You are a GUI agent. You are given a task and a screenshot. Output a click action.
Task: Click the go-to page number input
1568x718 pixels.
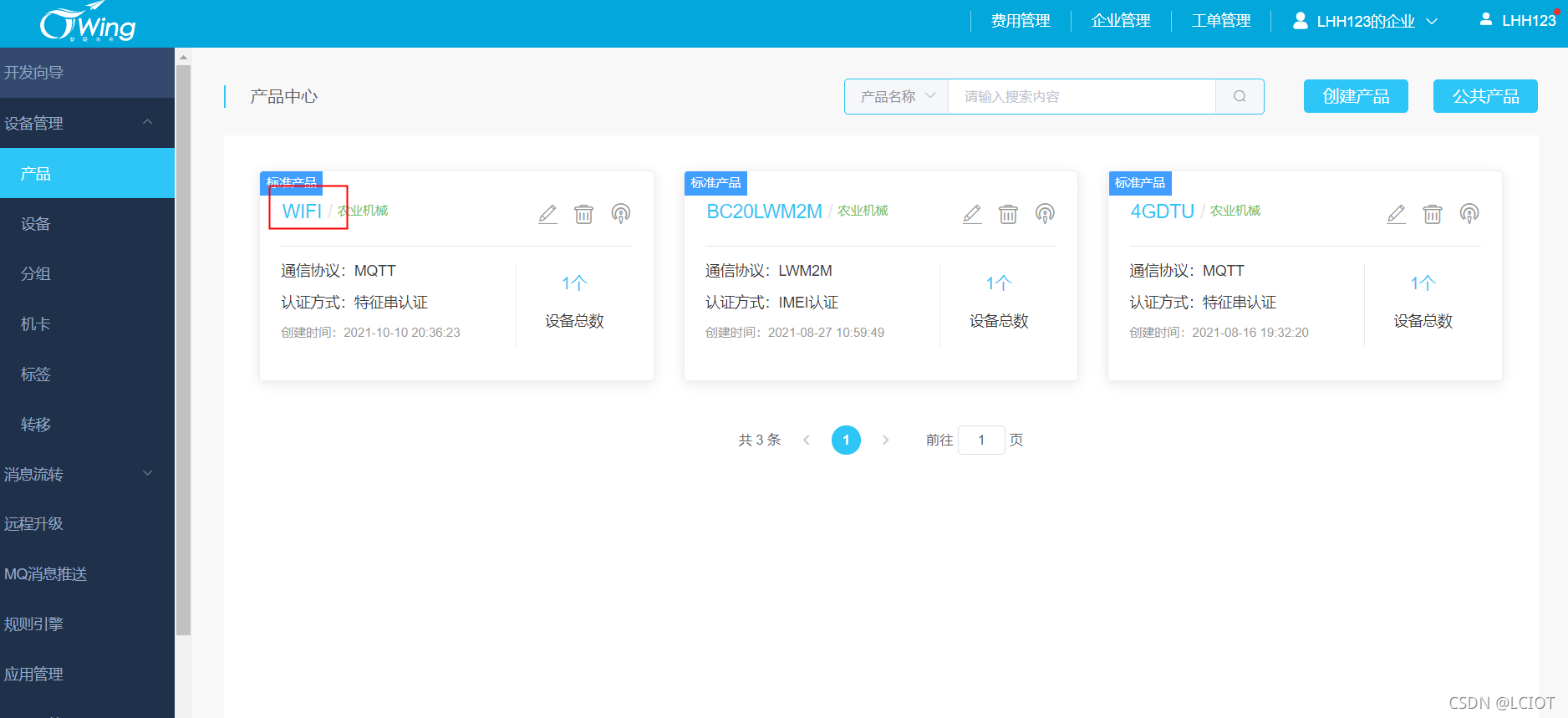(x=981, y=440)
